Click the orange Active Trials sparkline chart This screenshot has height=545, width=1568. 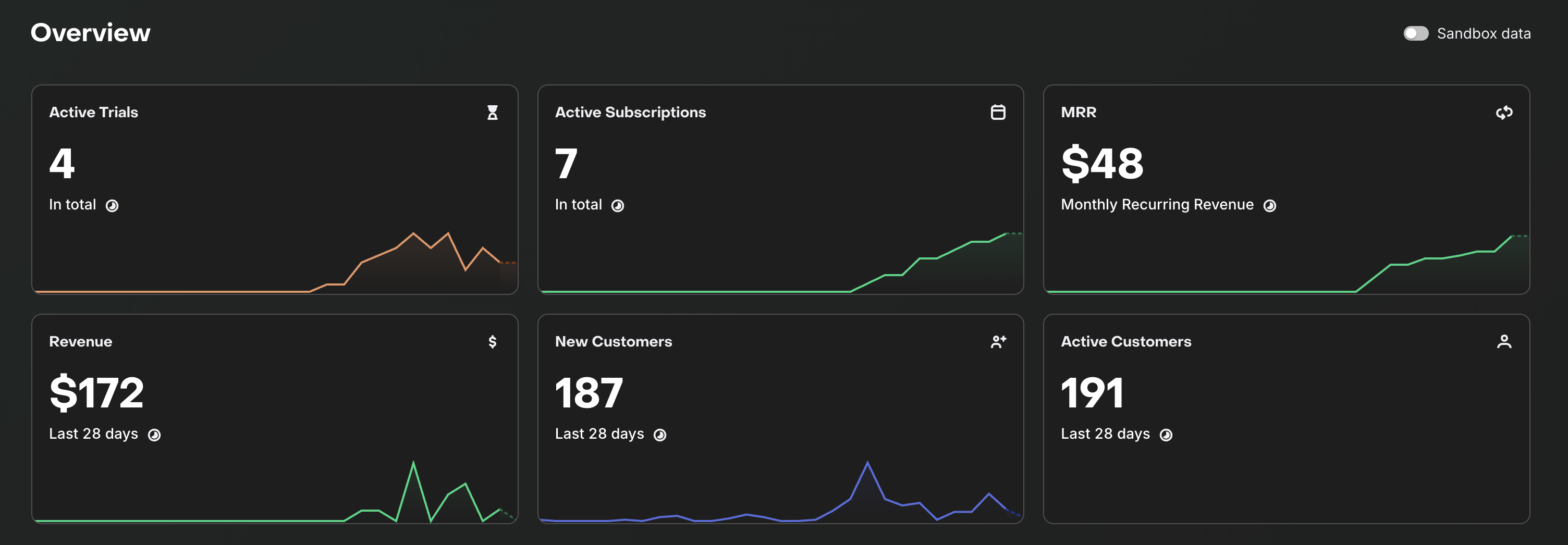275,262
